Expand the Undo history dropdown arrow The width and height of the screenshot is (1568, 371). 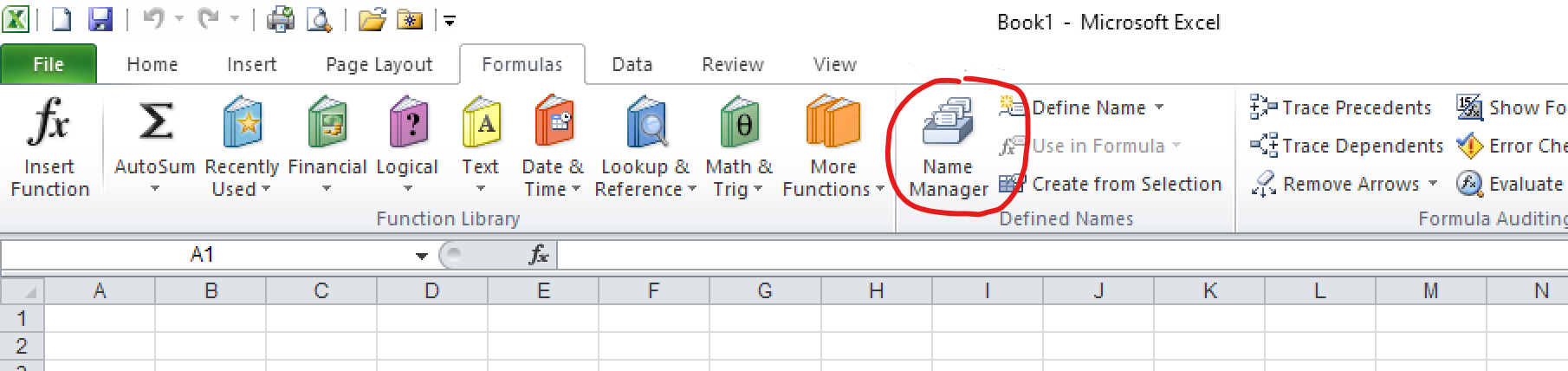click(179, 19)
